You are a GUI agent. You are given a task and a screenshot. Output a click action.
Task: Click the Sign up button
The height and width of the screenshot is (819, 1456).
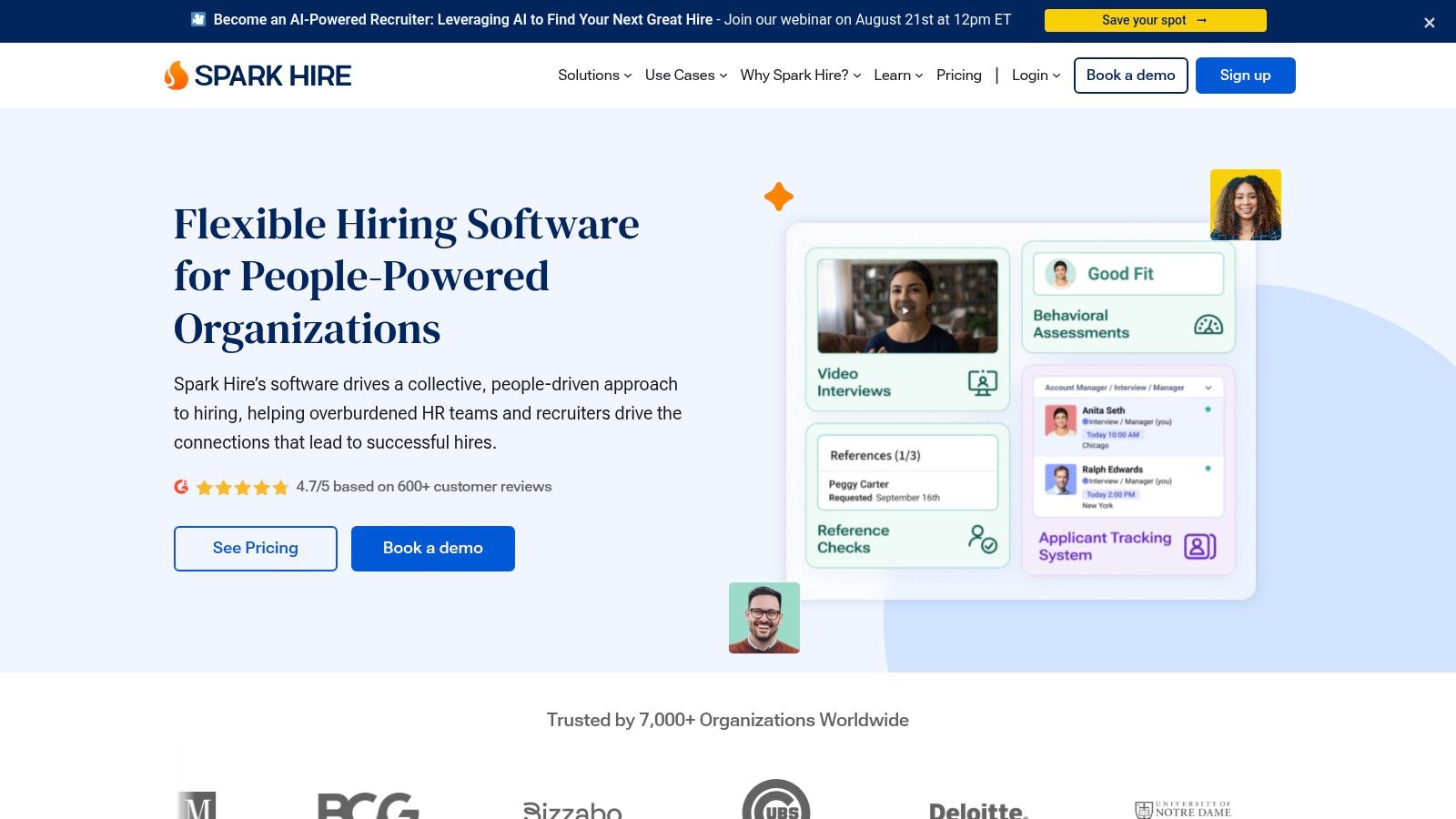pyautogui.click(x=1245, y=76)
